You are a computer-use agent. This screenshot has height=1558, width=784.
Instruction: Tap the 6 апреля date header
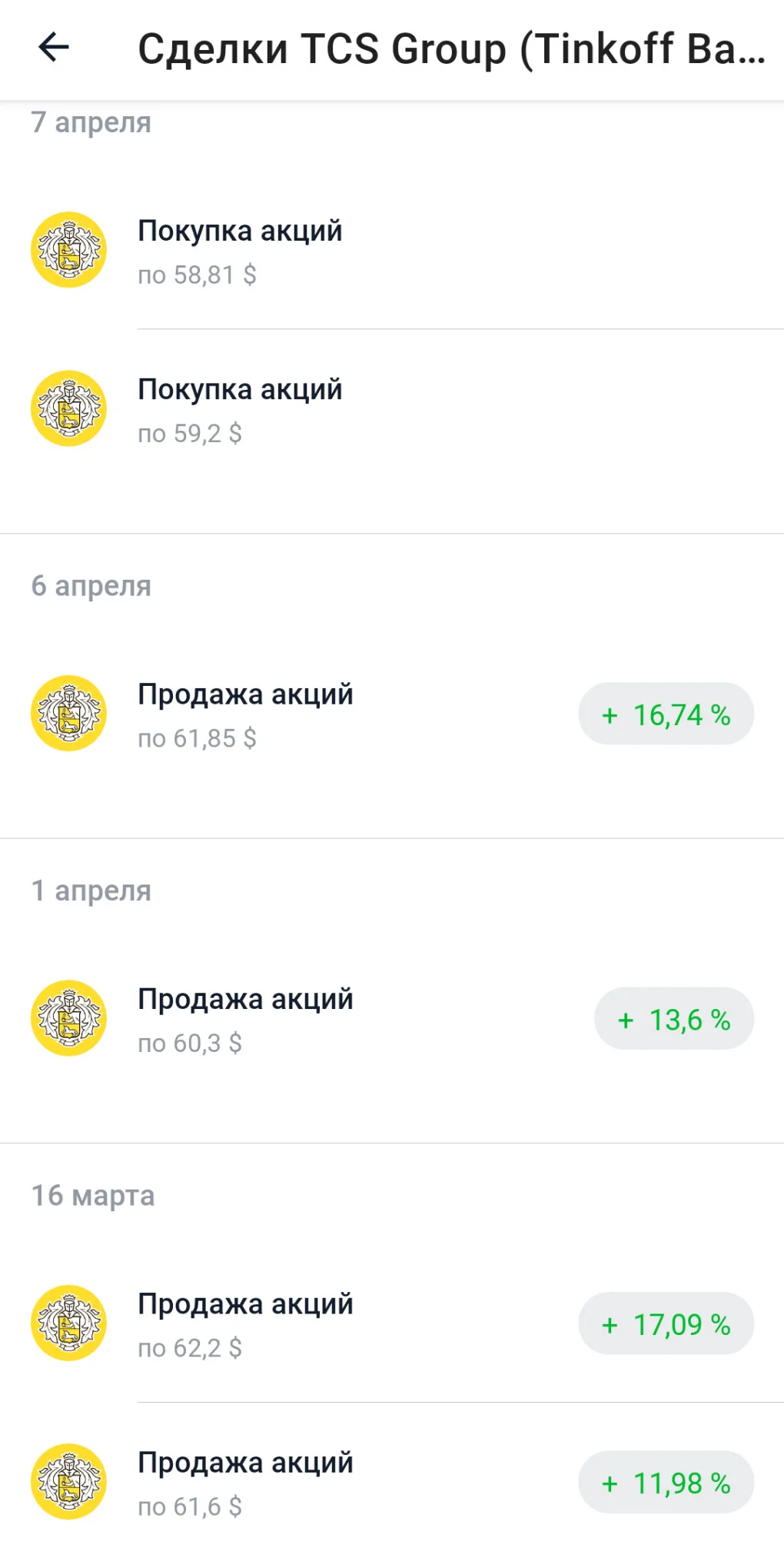tap(91, 586)
